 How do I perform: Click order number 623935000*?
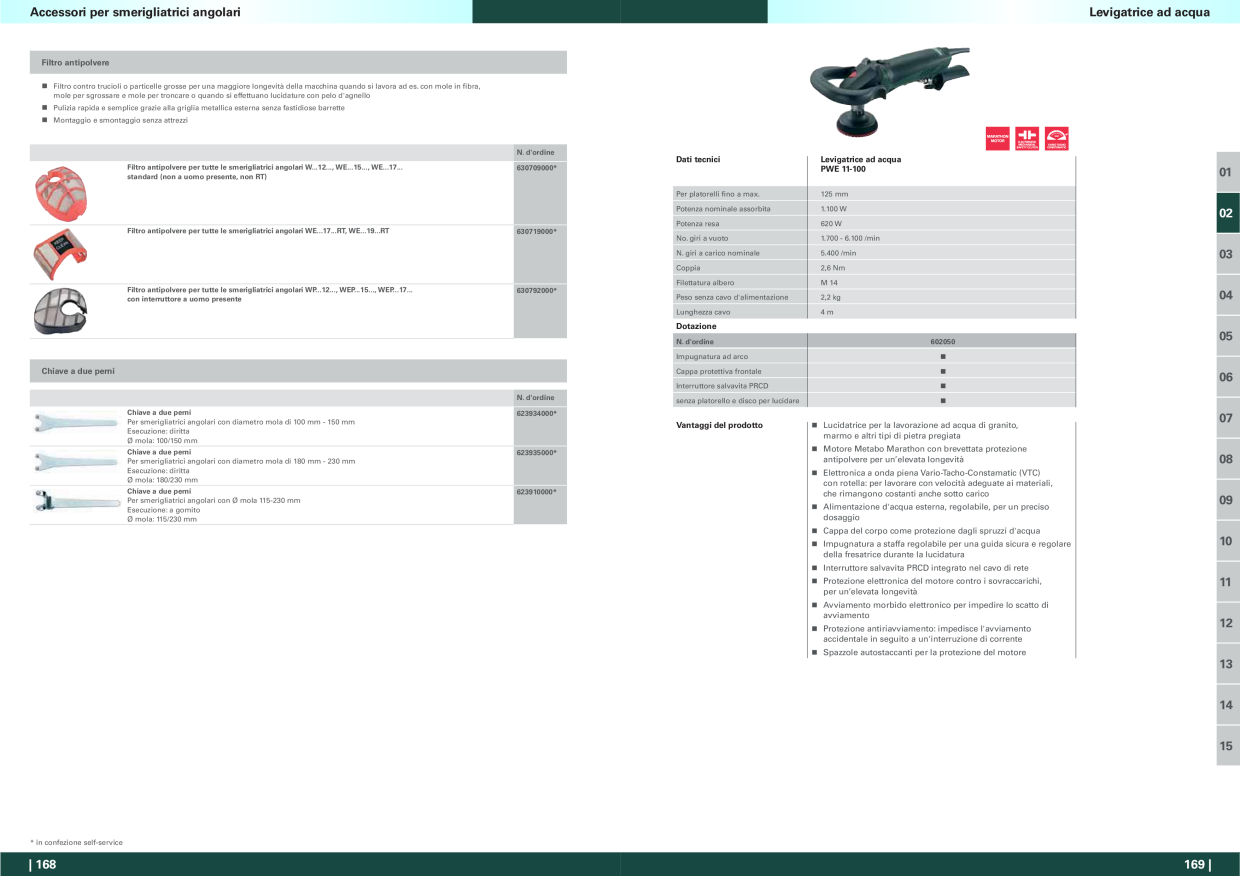[537, 452]
